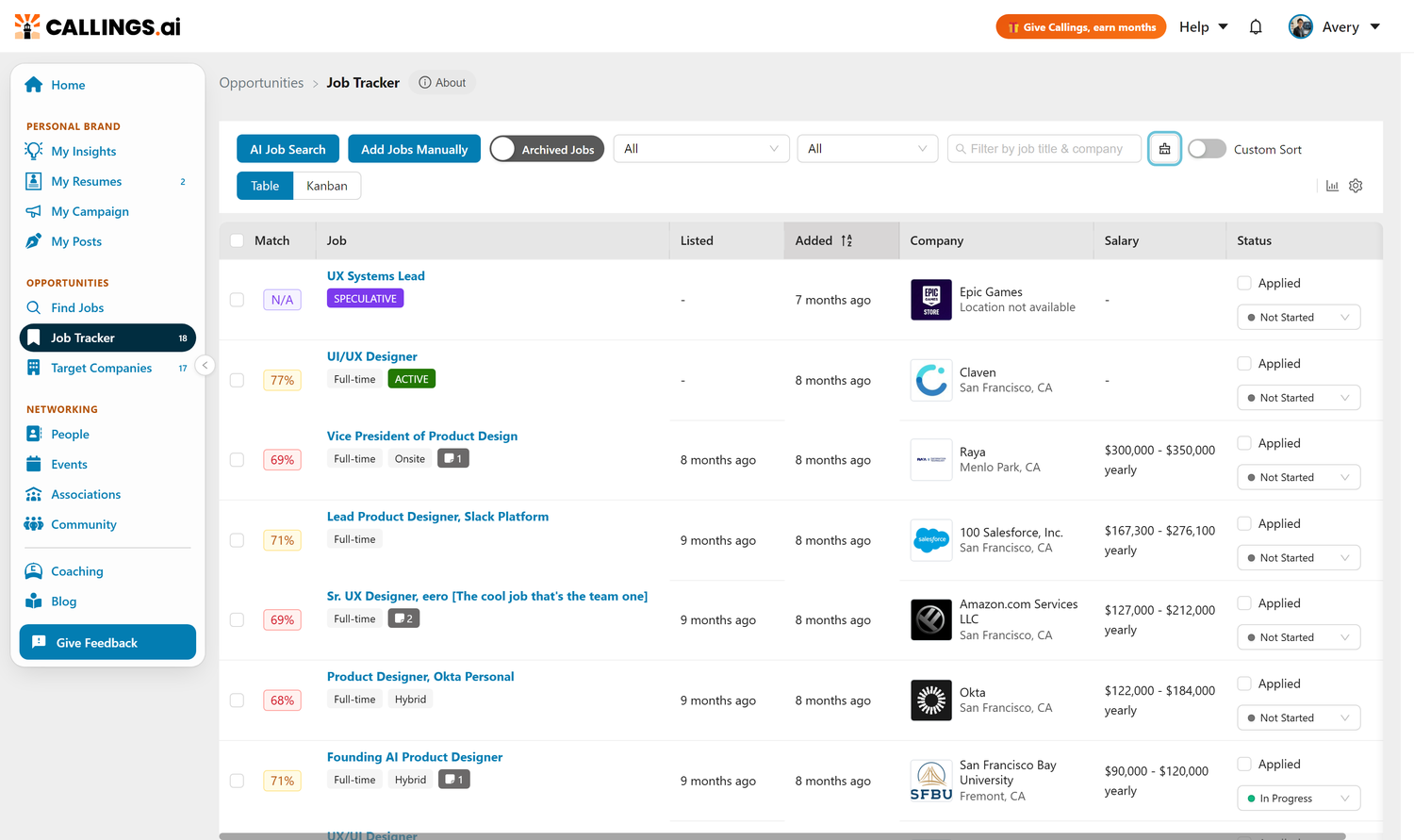Screen dimensions: 1414x840
Task: Click the Added column sort icon
Action: point(847,240)
